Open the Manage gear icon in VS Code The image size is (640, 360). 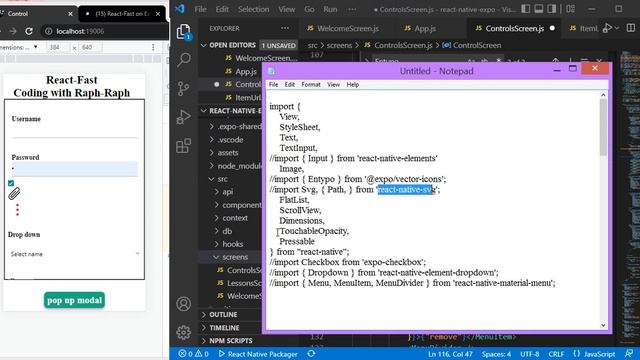point(184,332)
